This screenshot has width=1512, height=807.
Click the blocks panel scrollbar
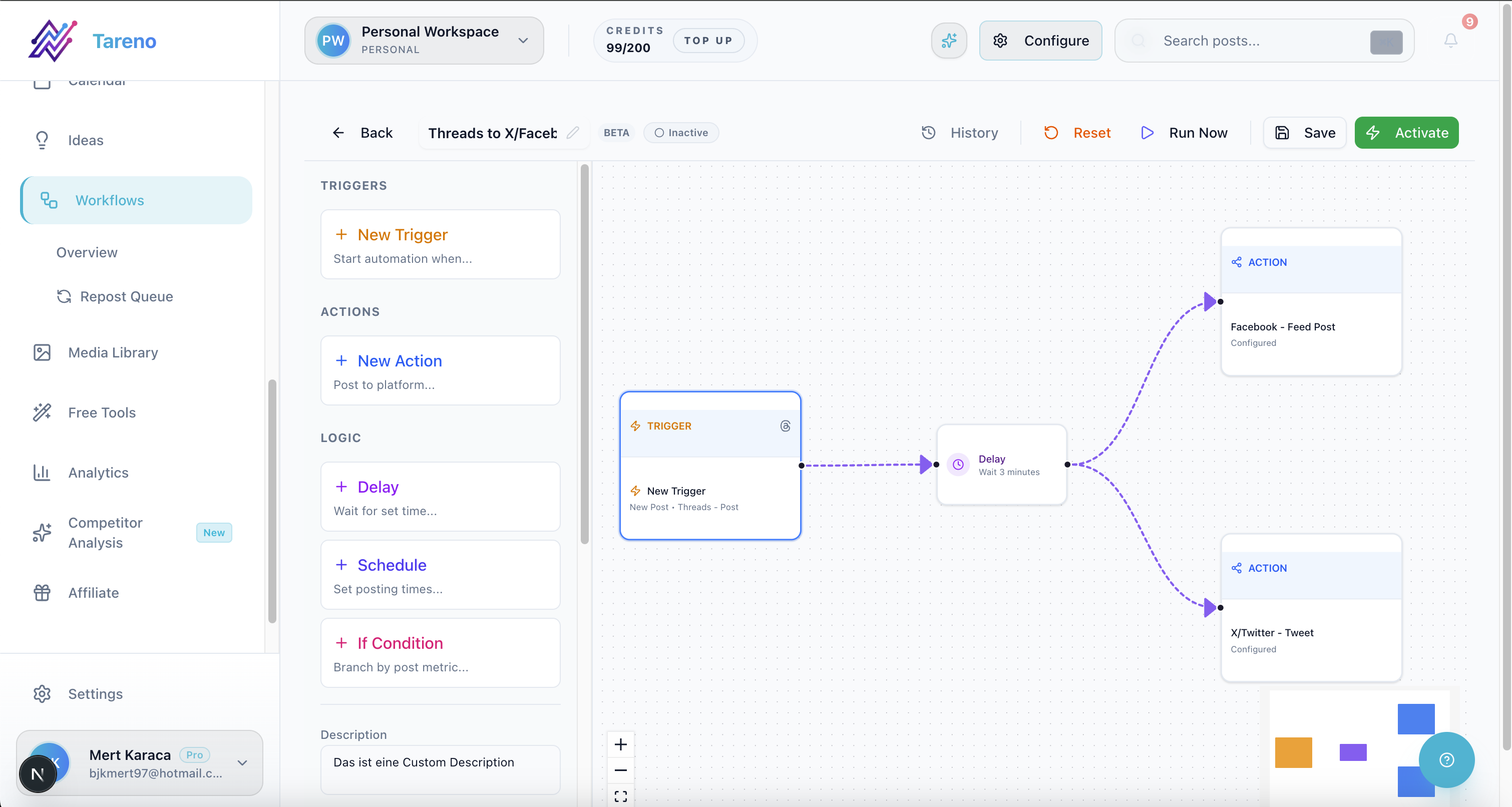point(585,354)
